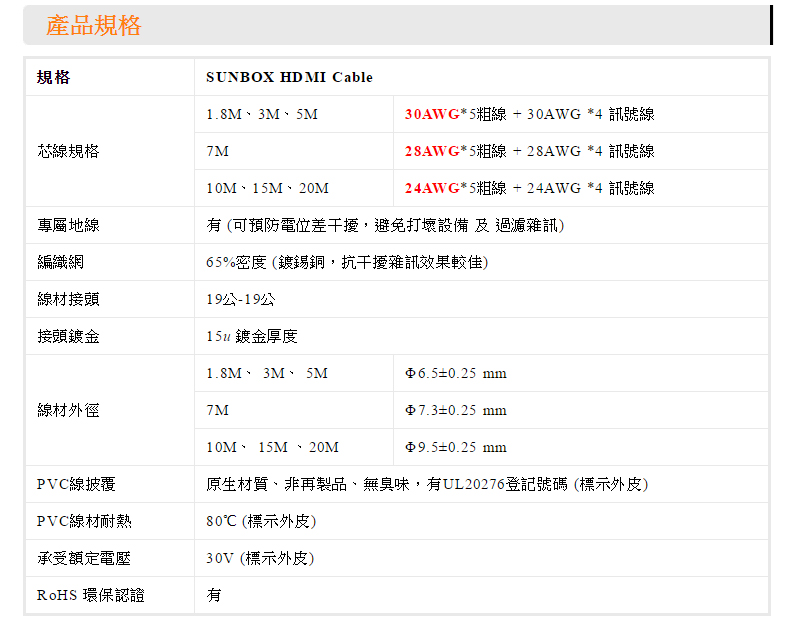Click the Φ6.5±0.25 mm value
Viewport: 800px width, 620px height.
tap(456, 373)
